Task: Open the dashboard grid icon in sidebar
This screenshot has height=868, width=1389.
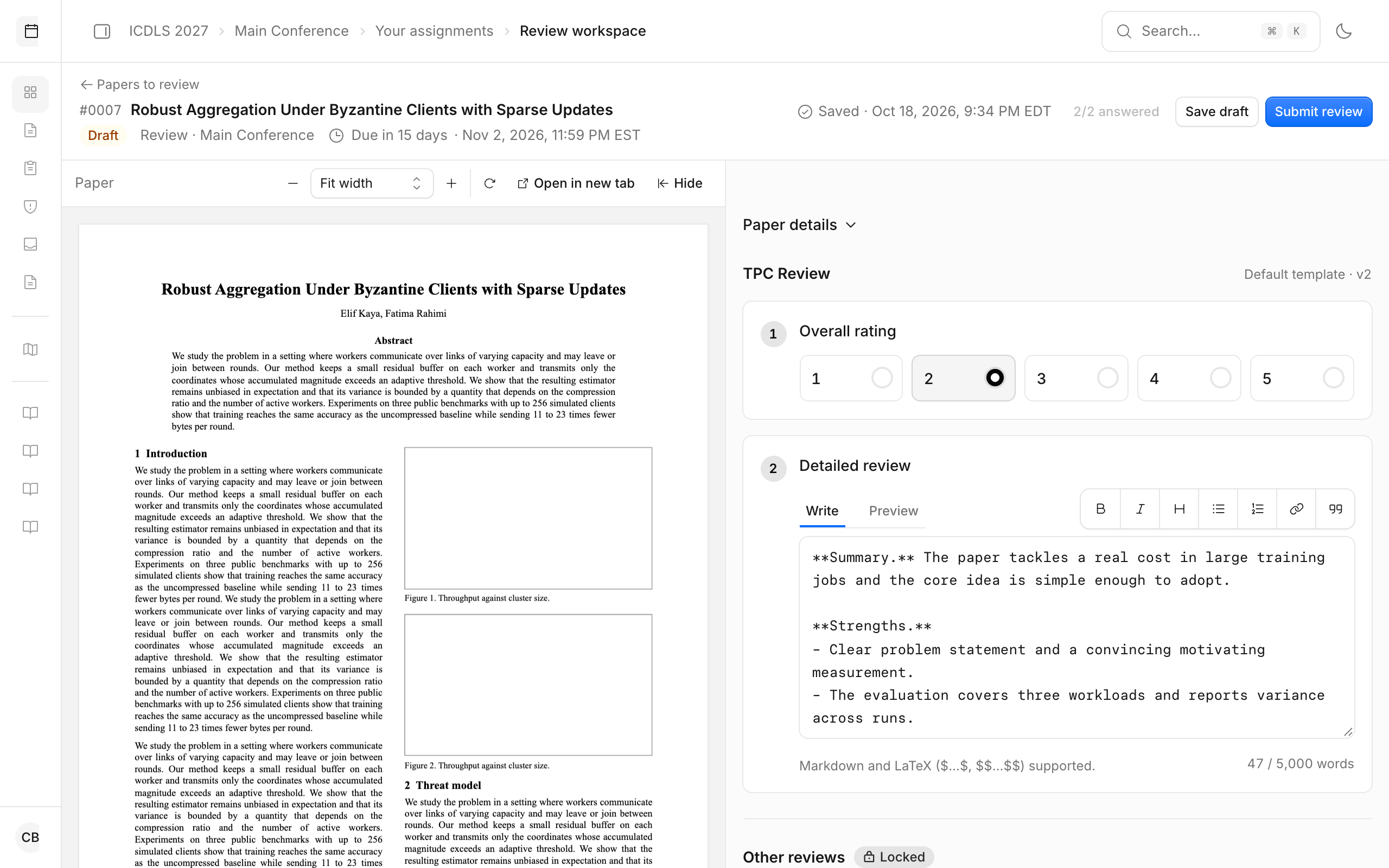Action: pos(30,93)
